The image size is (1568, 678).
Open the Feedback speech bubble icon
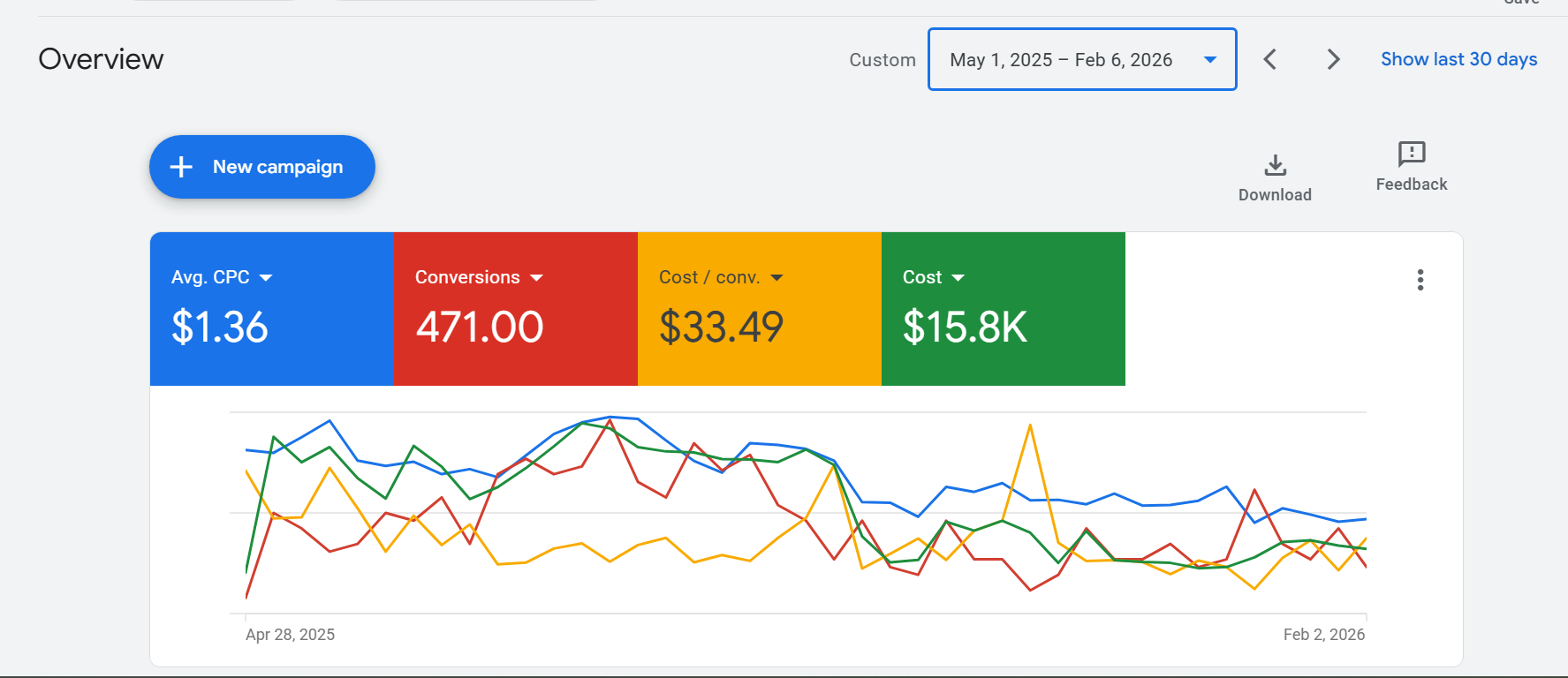coord(1411,154)
